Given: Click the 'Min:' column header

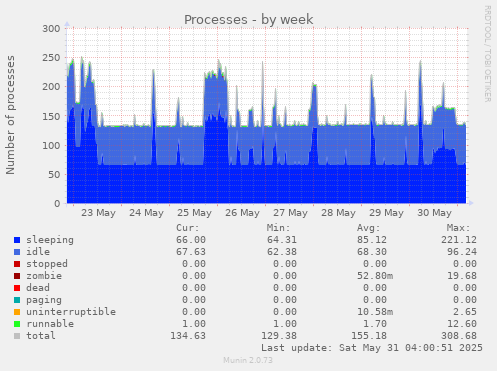Looking at the screenshot, I should [278, 228].
